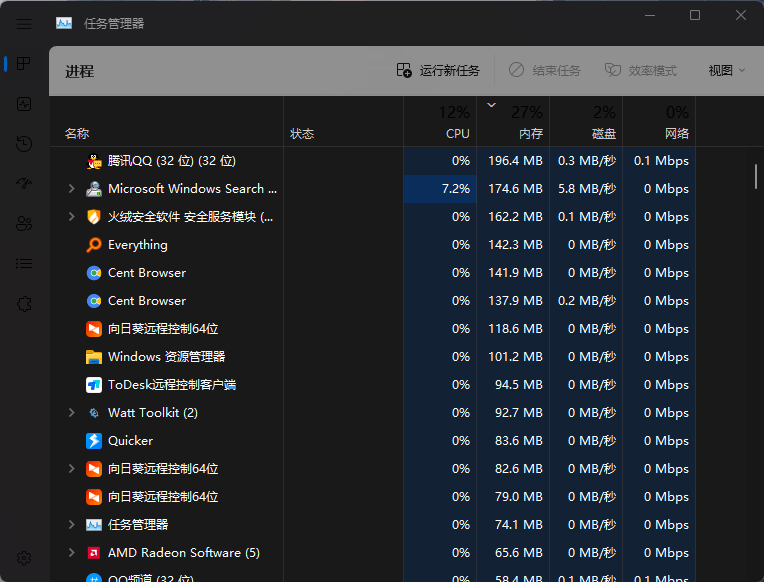Viewport: 764px width, 582px height.
Task: Click the 196.4 MB memory cell
Action: pos(513,161)
